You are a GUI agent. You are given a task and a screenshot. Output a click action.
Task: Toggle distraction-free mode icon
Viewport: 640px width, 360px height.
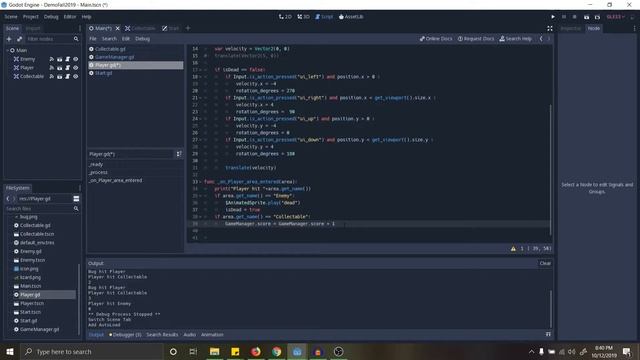click(550, 28)
